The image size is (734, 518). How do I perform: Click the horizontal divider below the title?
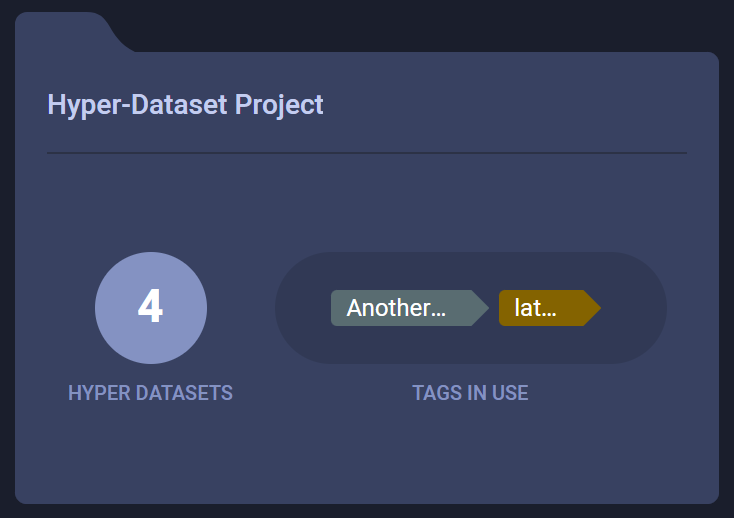pos(366,153)
